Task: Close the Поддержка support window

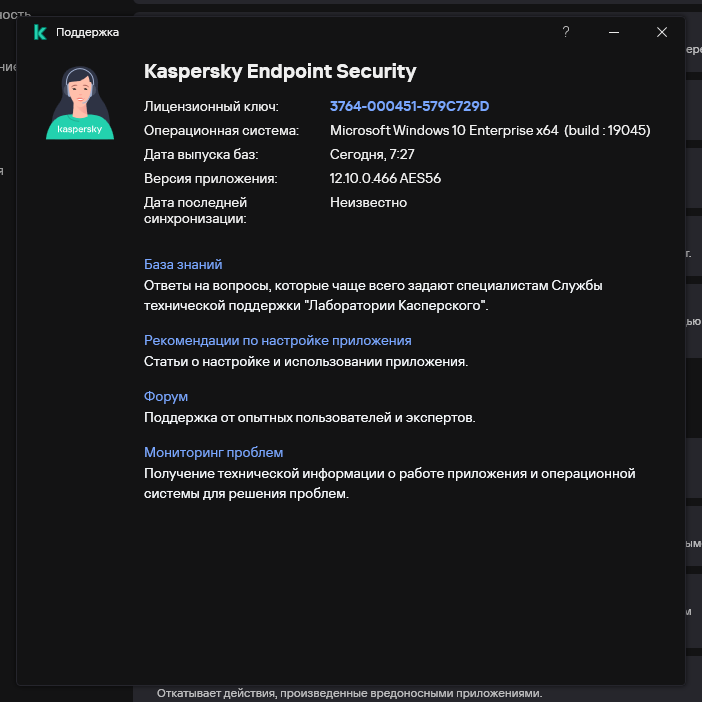Action: (662, 32)
